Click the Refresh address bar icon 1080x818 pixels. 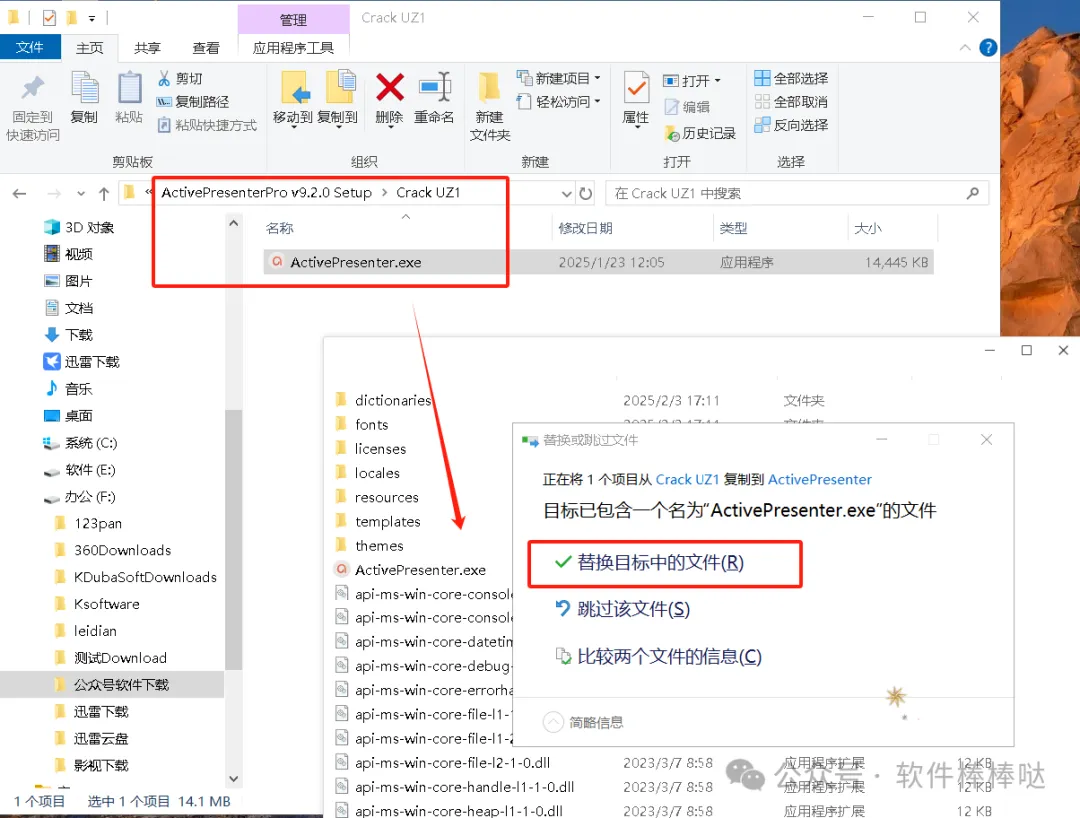point(585,193)
